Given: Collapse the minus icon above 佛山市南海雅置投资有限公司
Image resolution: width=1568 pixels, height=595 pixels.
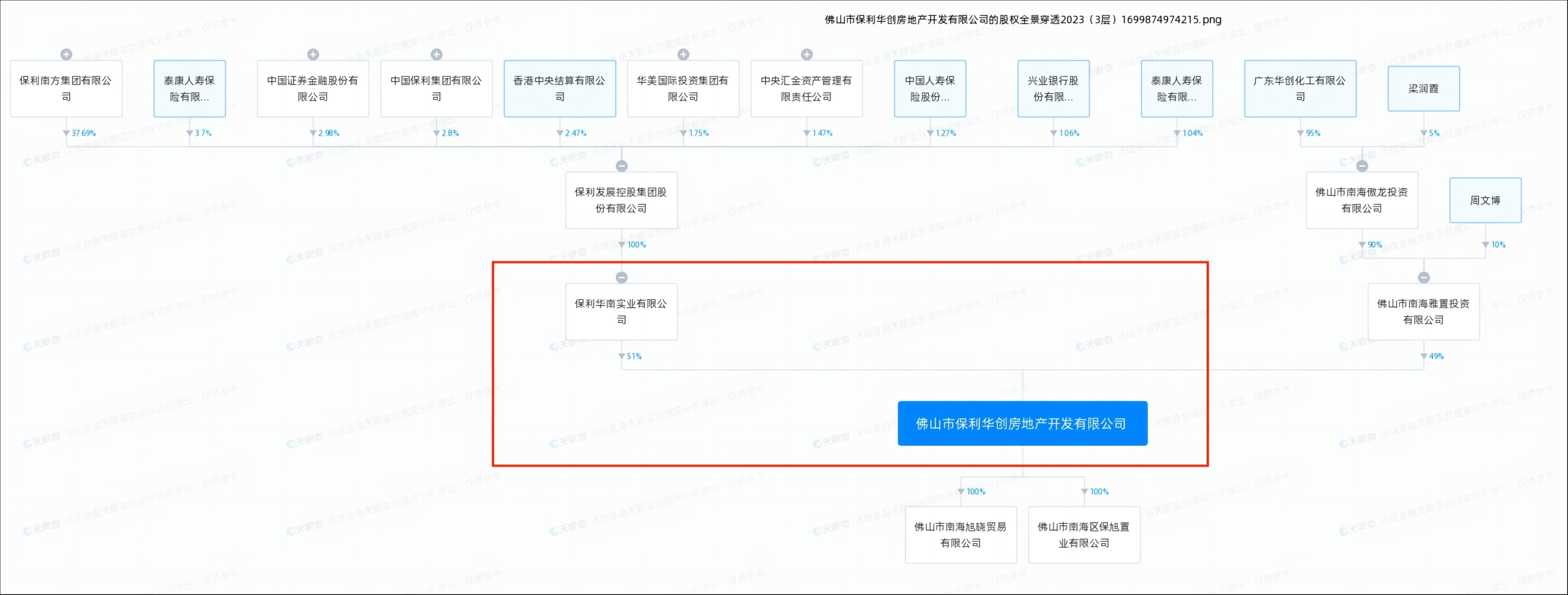Looking at the screenshot, I should point(1424,277).
